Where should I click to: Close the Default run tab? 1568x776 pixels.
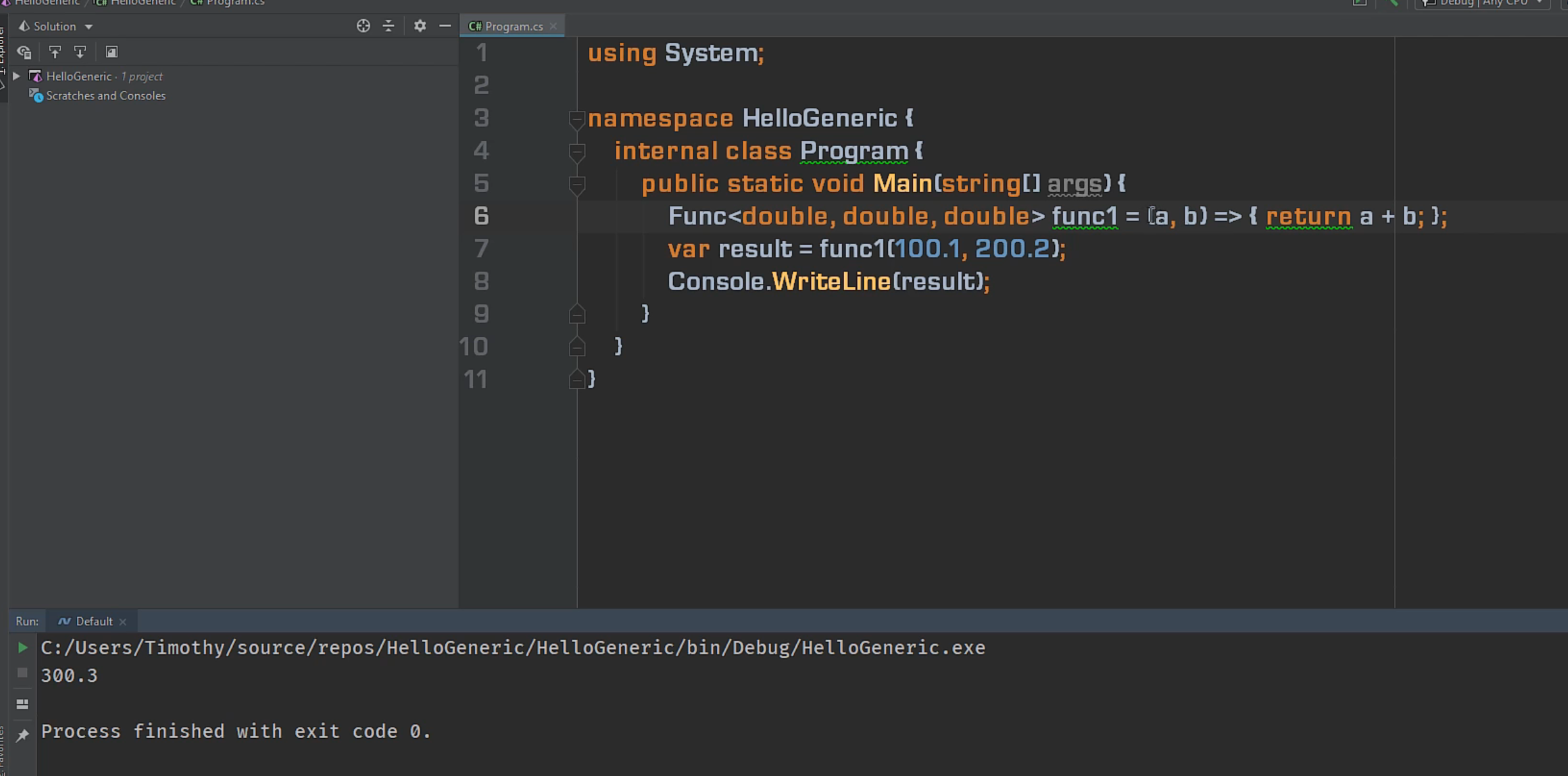pyautogui.click(x=123, y=622)
